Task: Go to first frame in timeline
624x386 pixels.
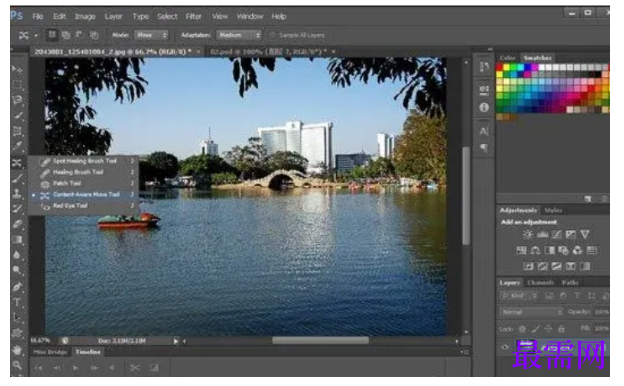Action: coord(38,368)
